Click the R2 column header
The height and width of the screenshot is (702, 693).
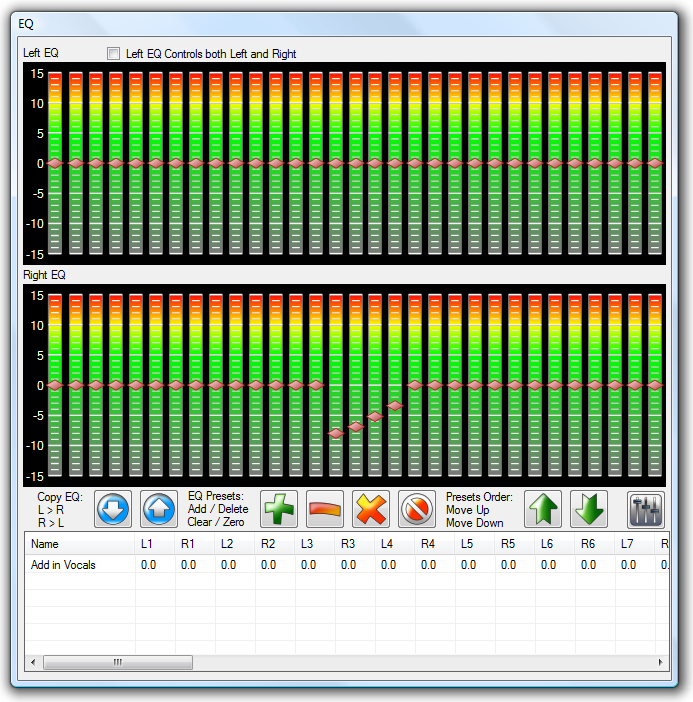click(275, 544)
